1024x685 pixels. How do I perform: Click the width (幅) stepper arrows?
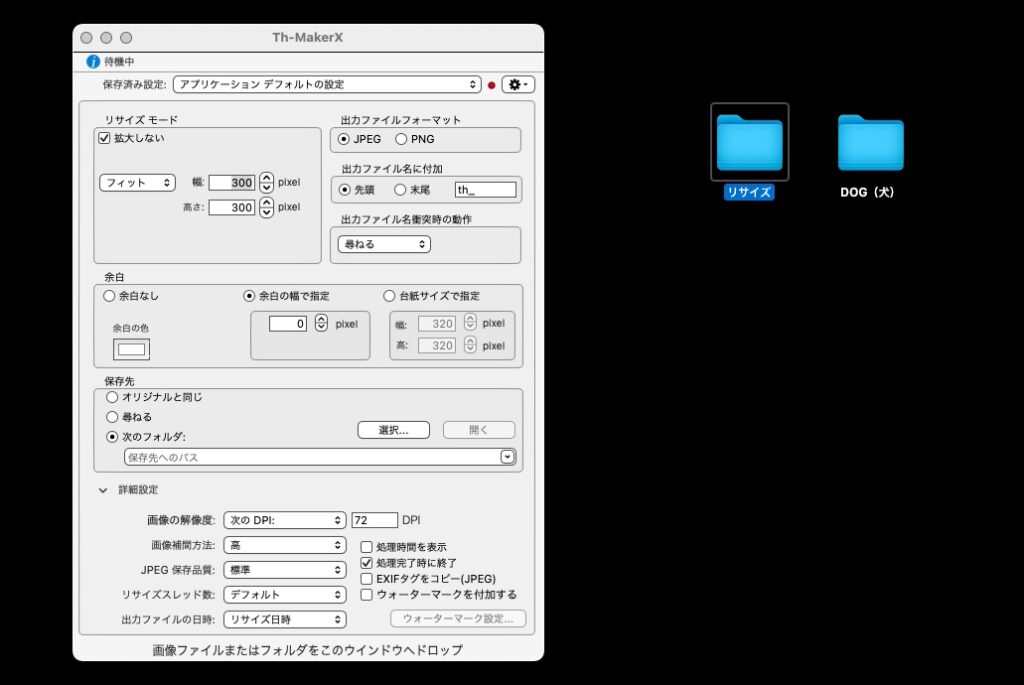(266, 183)
